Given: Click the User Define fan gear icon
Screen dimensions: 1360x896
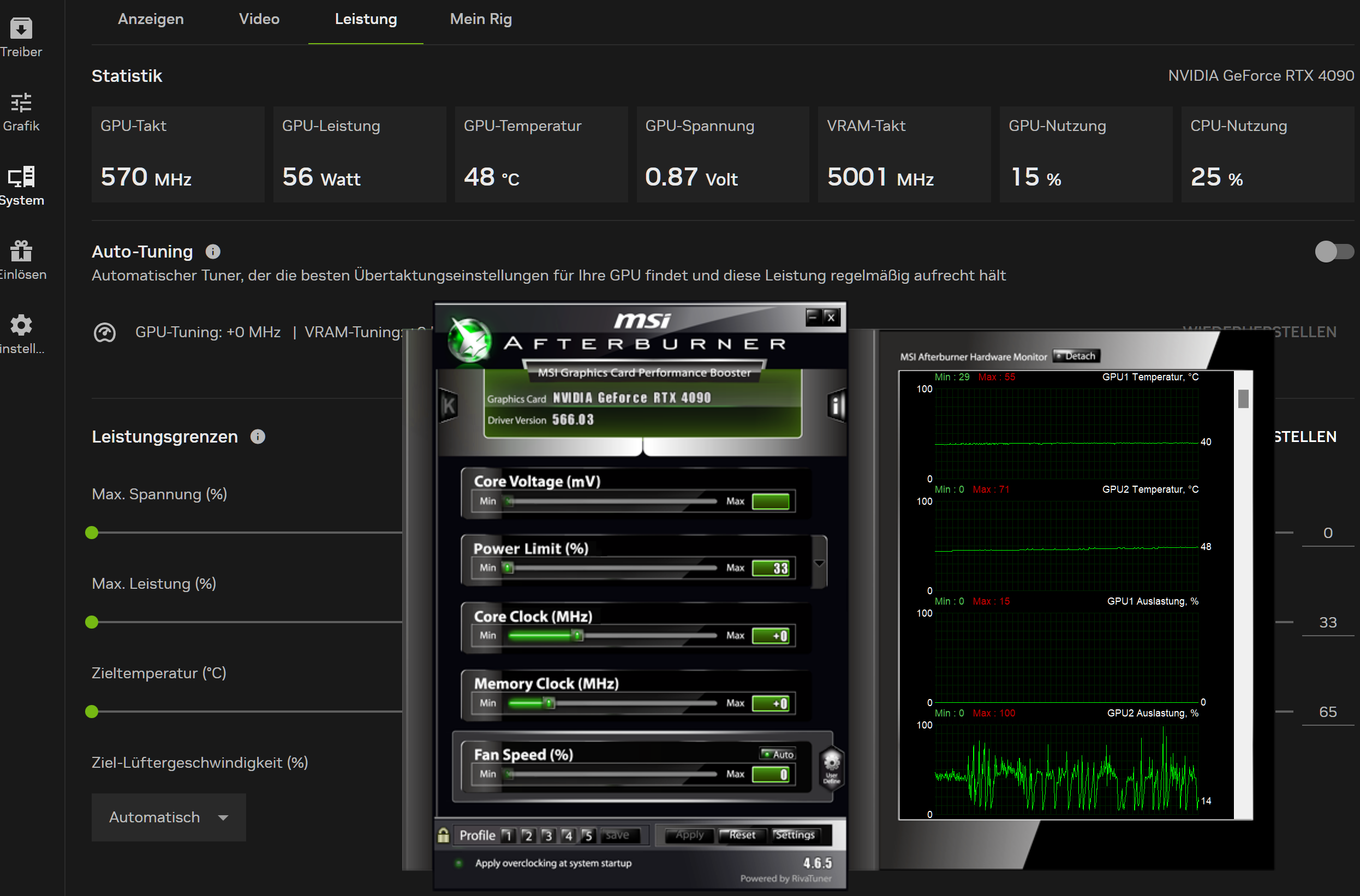Looking at the screenshot, I should tap(832, 767).
